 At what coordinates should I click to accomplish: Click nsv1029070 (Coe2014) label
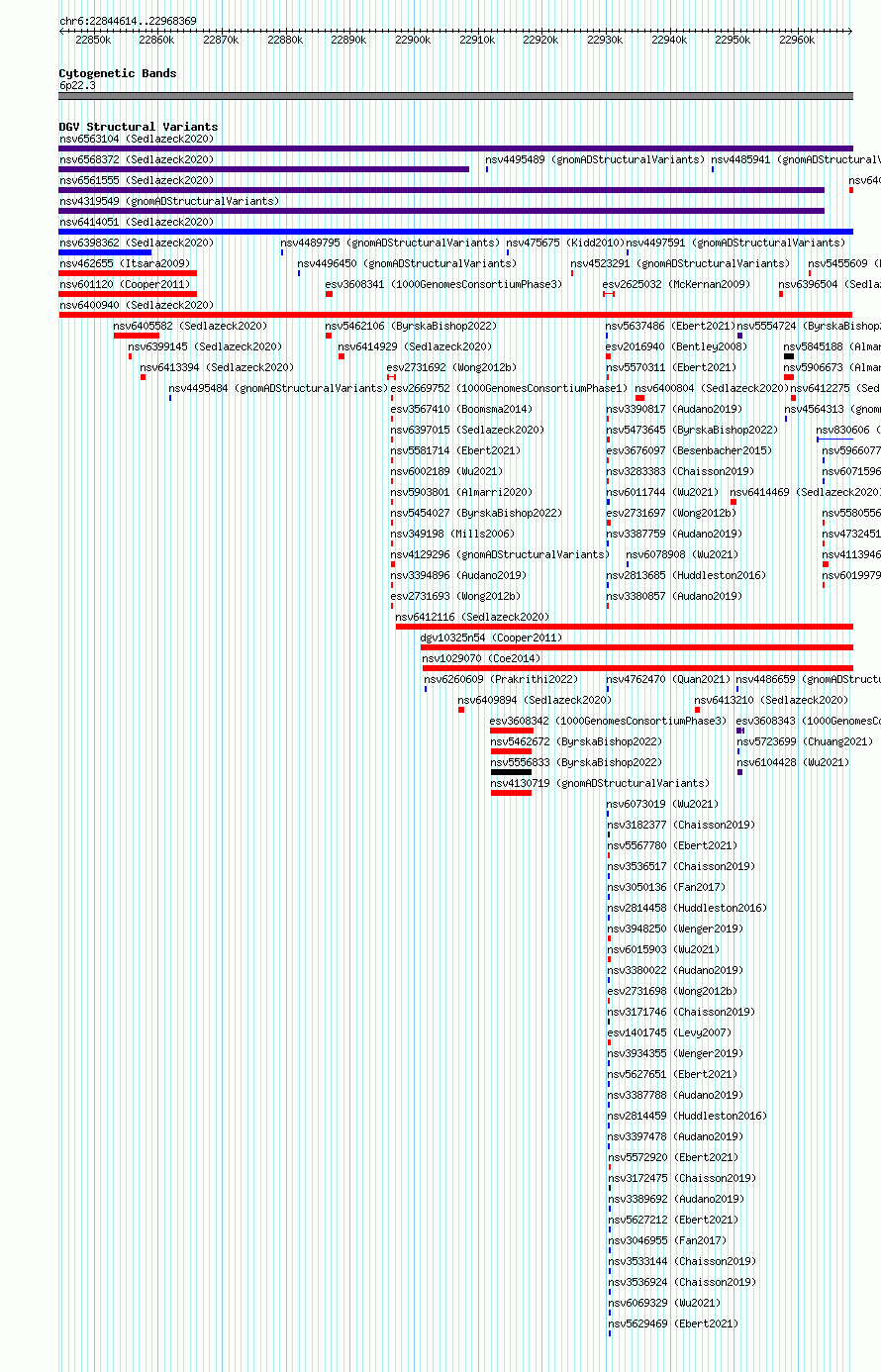(481, 658)
